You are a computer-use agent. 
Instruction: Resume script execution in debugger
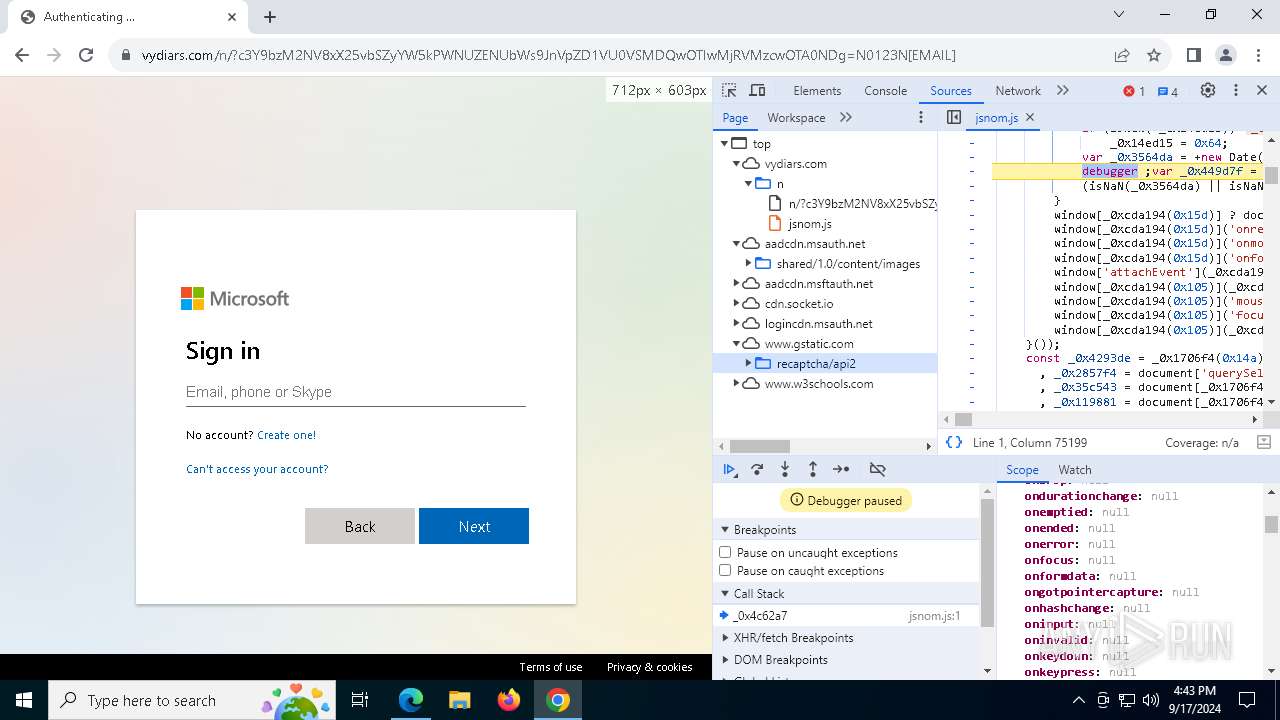(x=730, y=469)
